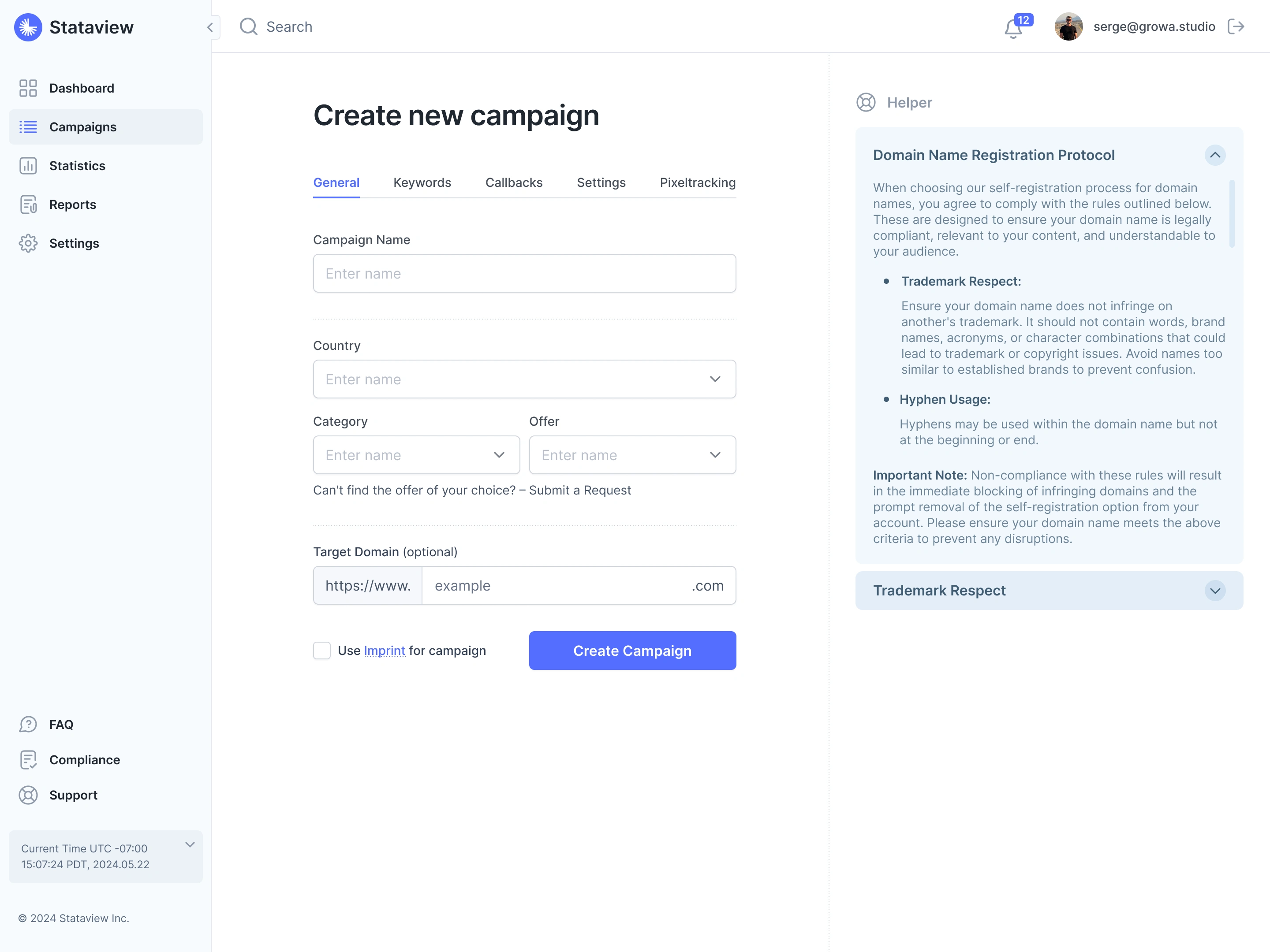The image size is (1270, 952).
Task: Click the Create Campaign button
Action: pos(632,650)
